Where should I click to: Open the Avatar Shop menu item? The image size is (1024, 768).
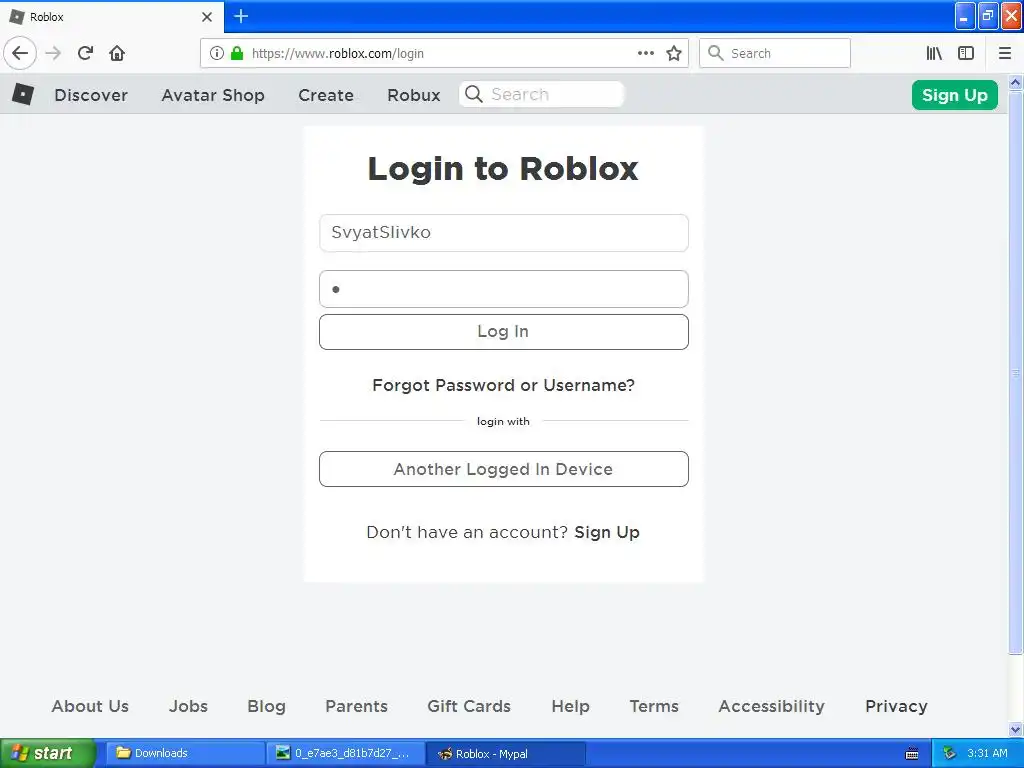click(213, 95)
